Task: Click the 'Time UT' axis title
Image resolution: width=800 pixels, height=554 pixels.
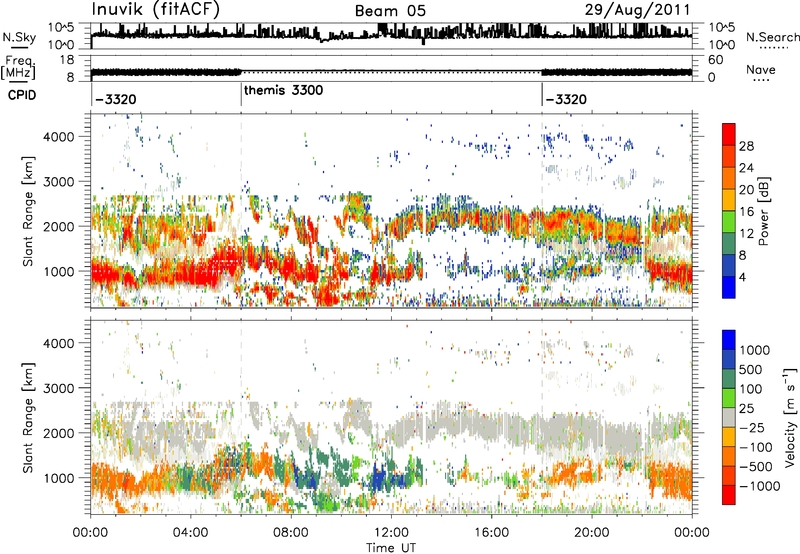Action: tap(391, 548)
